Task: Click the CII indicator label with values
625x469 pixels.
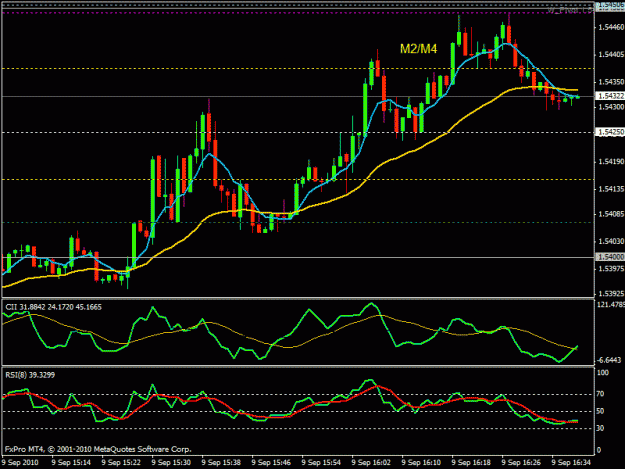Action: pos(53,307)
